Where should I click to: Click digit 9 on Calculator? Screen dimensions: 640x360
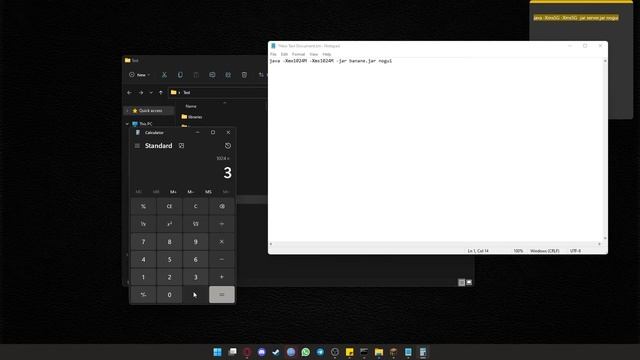[196, 242]
